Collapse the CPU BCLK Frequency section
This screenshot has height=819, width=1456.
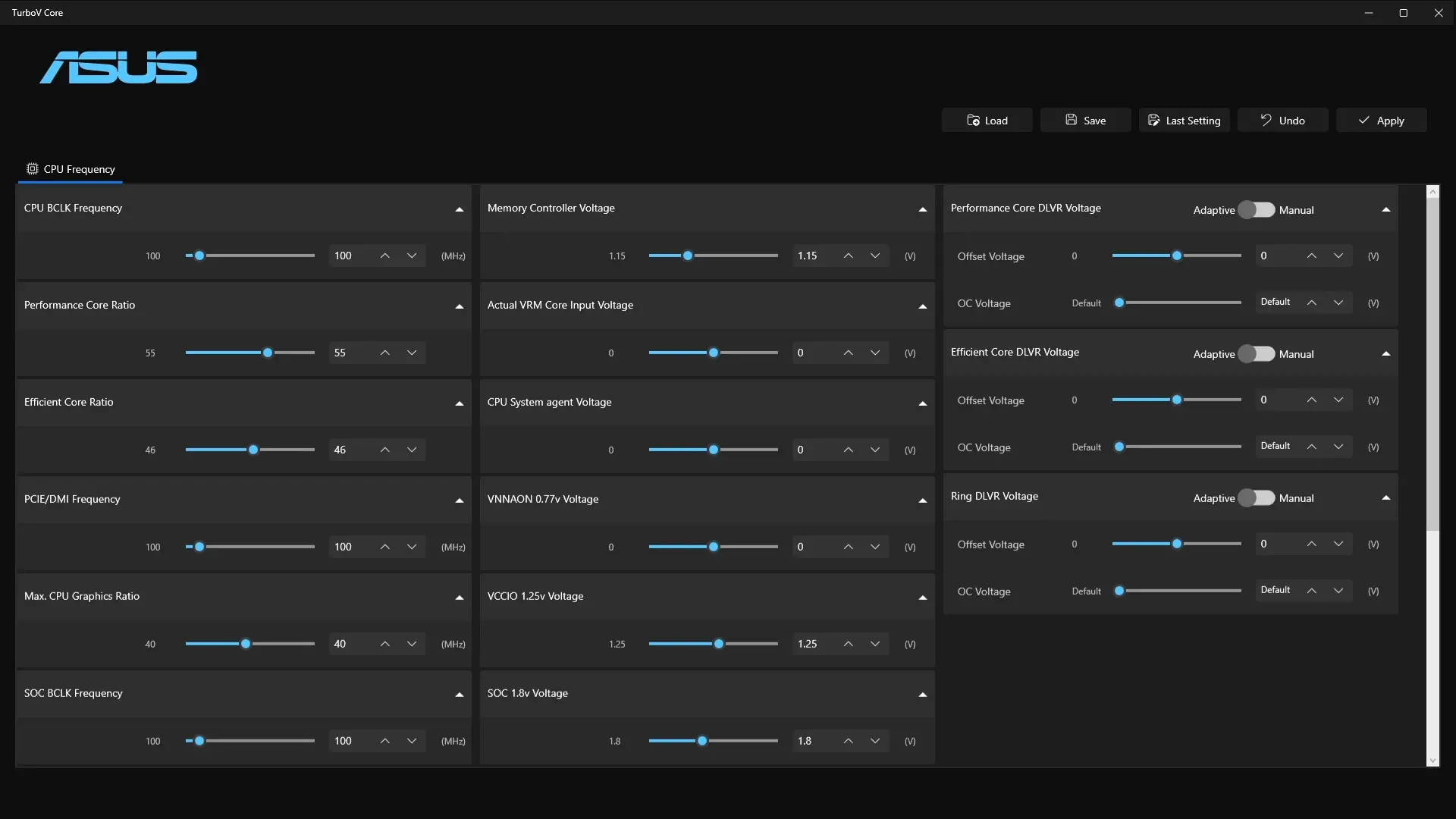[x=459, y=209]
